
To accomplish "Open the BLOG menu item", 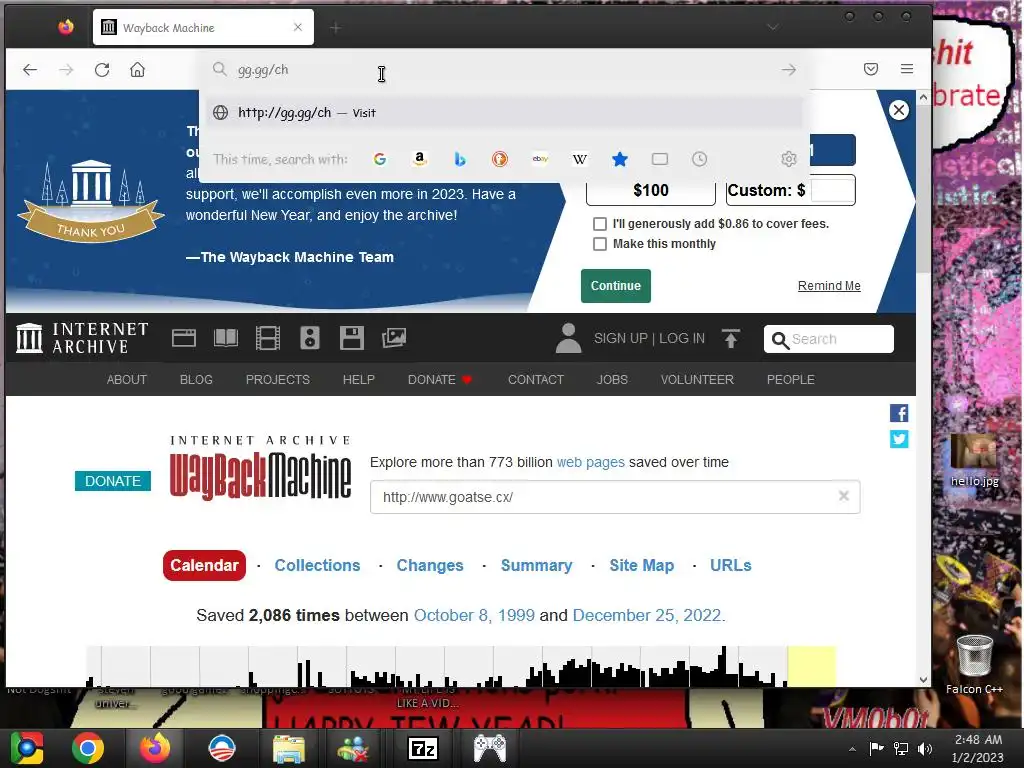I will (x=197, y=379).
